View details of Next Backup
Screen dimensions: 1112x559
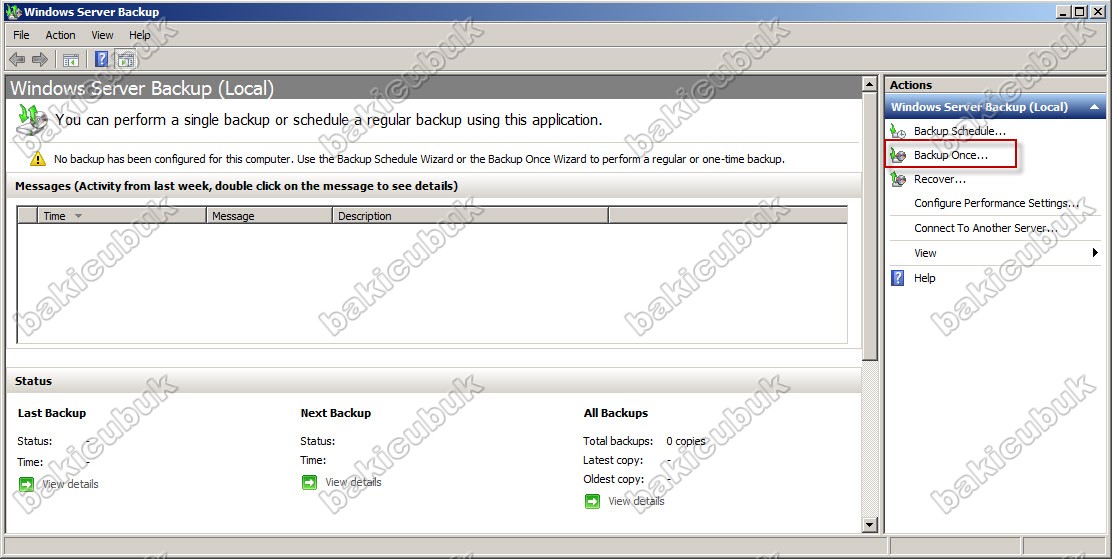pos(353,482)
